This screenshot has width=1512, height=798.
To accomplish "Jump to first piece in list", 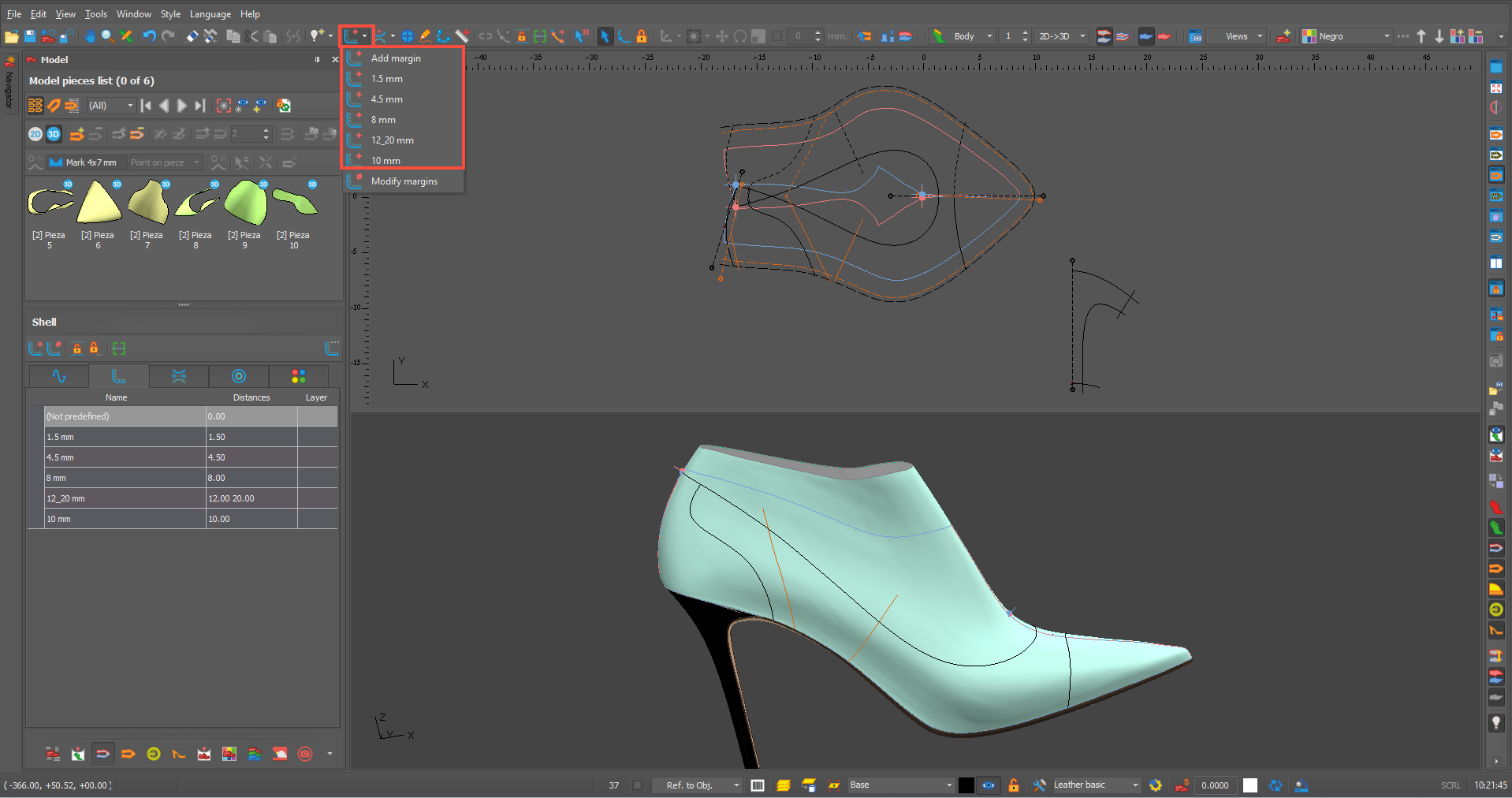I will point(146,106).
